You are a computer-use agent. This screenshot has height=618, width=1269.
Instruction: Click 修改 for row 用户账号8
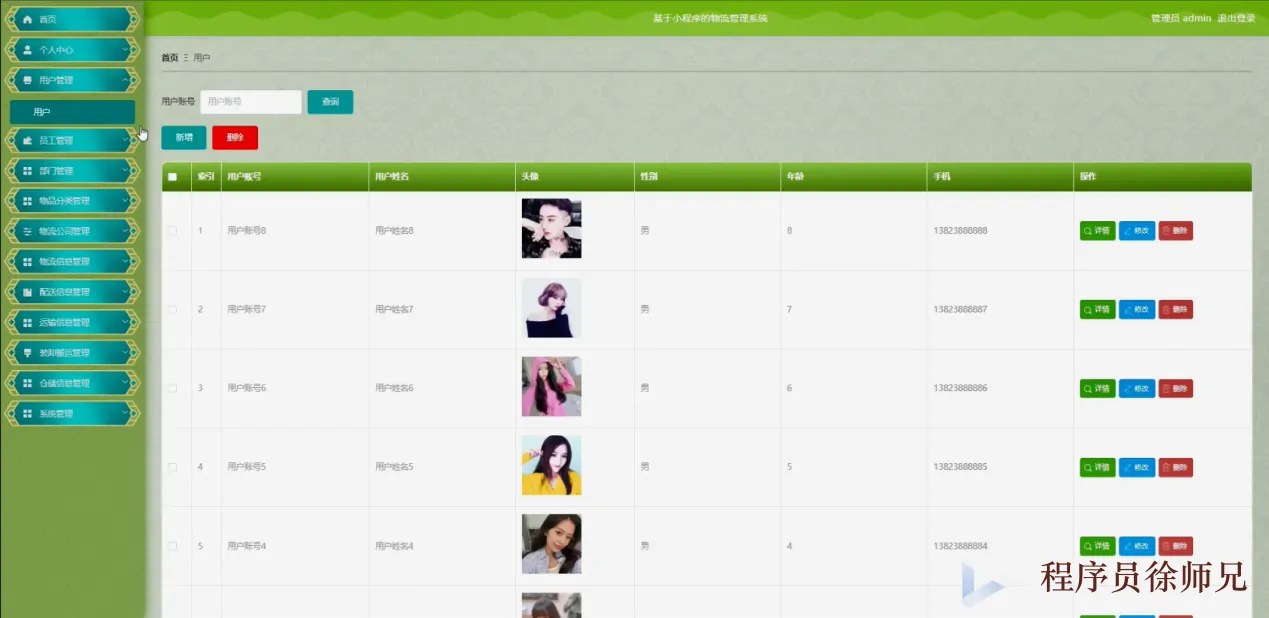coord(1137,231)
